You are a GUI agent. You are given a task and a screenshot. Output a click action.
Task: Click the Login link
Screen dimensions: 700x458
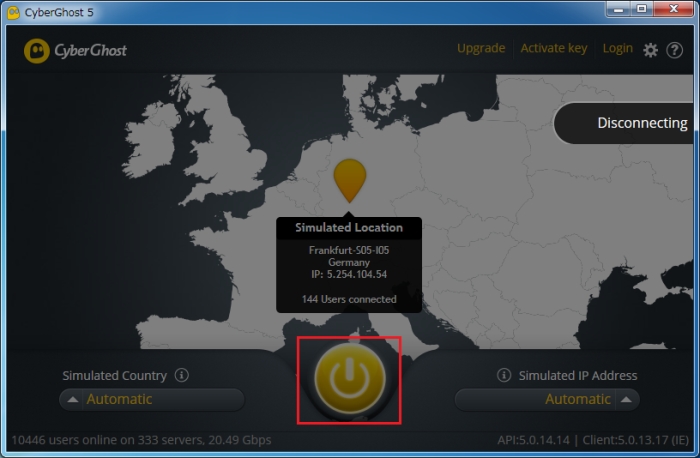617,48
